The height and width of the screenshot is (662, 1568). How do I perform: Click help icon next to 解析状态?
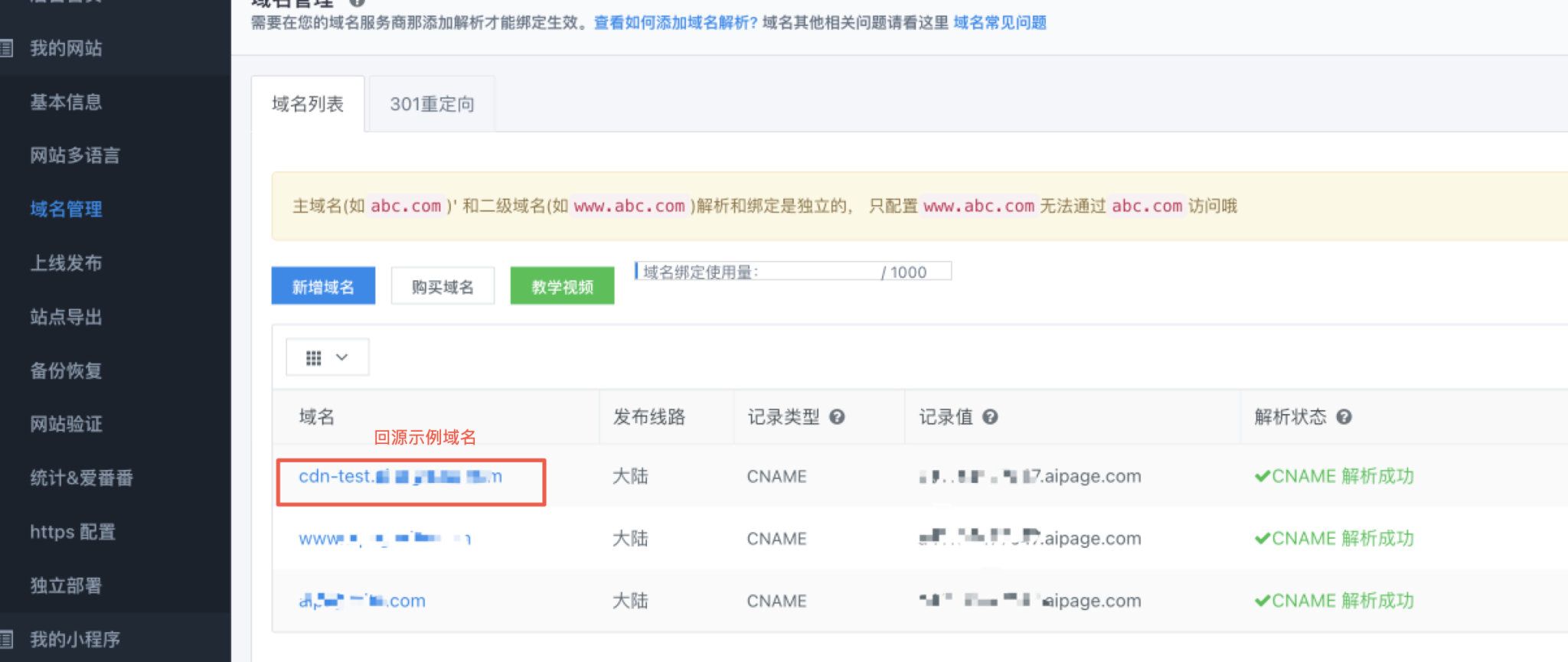click(x=1344, y=417)
